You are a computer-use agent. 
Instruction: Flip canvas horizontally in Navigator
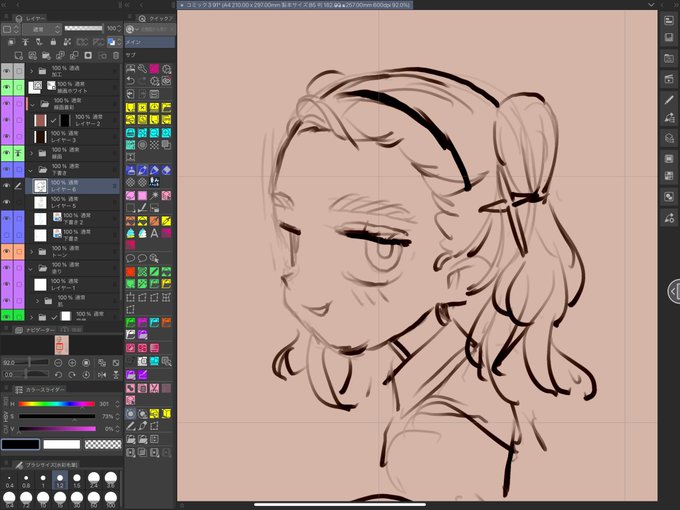102,375
